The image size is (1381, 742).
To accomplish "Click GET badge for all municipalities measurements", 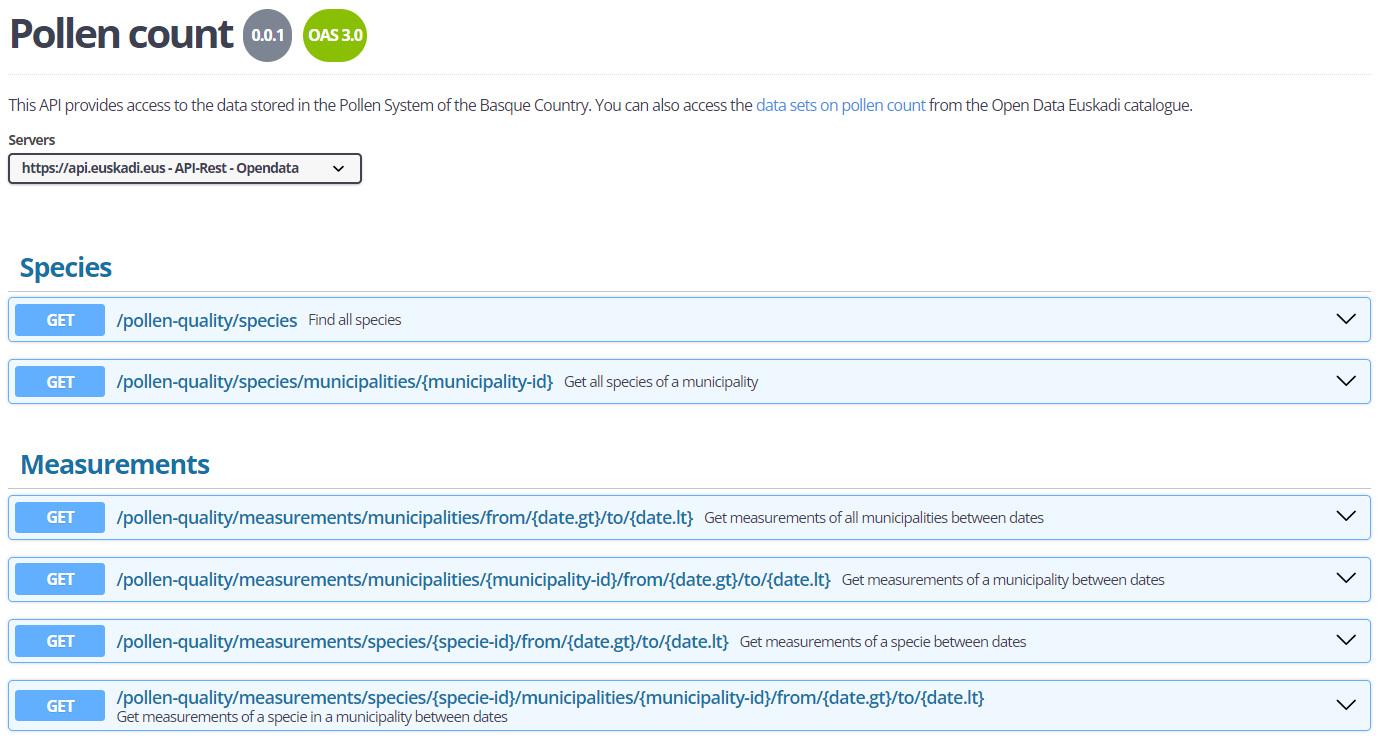I will point(61,518).
